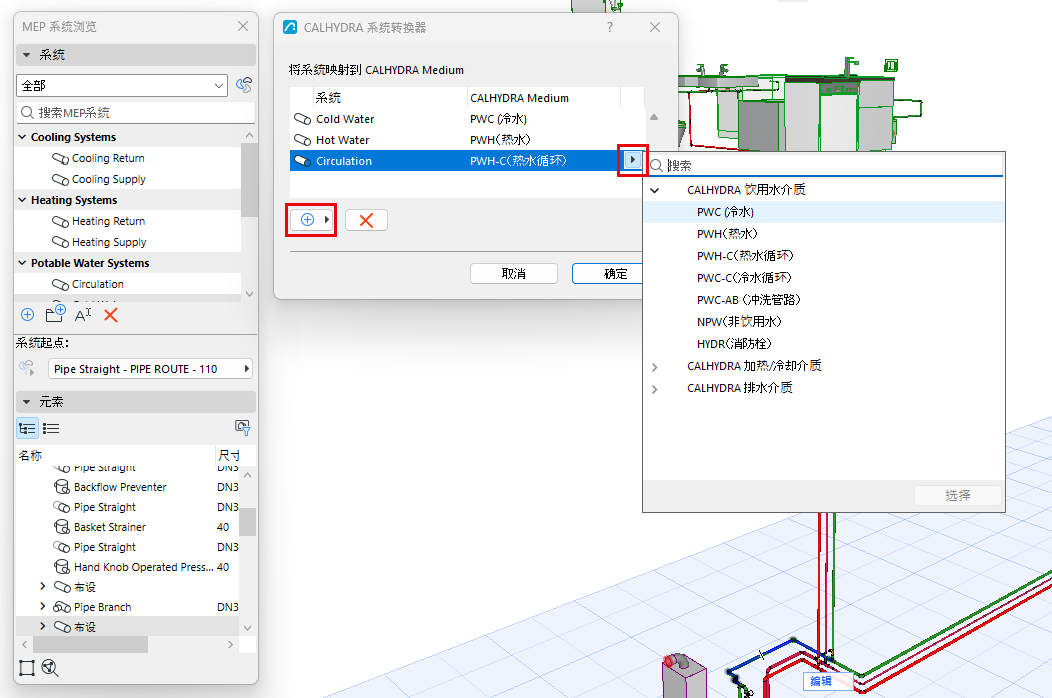Collapse the 系统 panel section
1052x698 pixels.
[27, 55]
